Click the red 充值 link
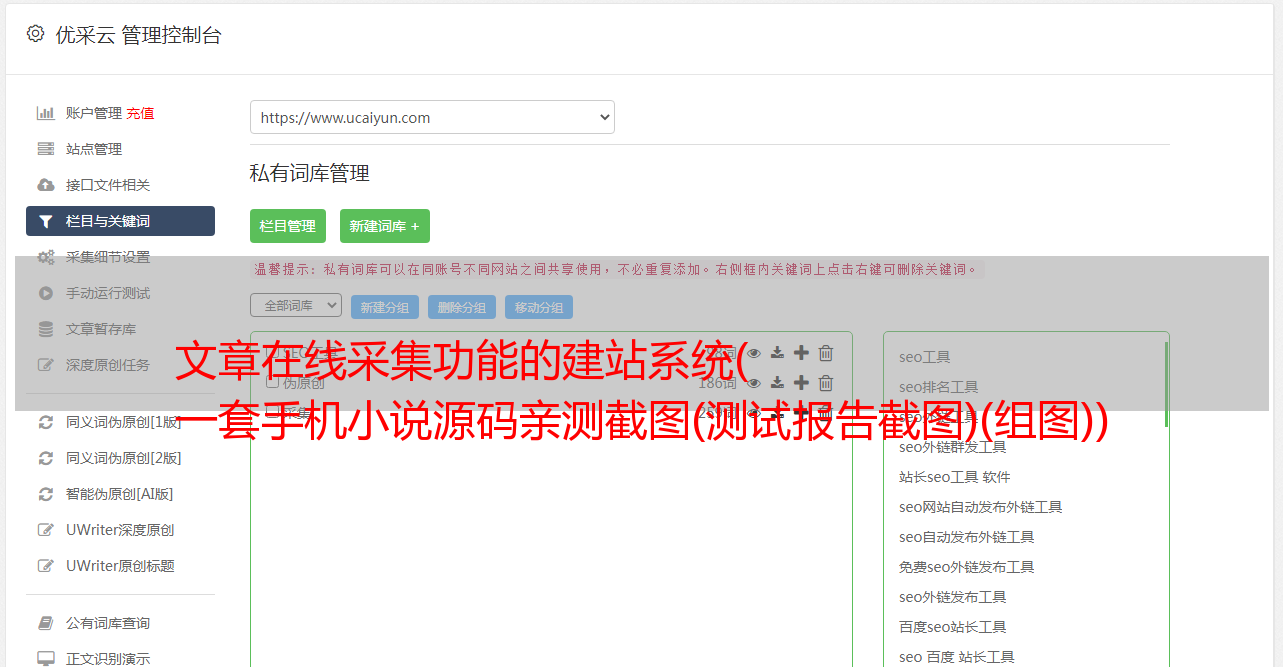1283x667 pixels. click(x=140, y=114)
